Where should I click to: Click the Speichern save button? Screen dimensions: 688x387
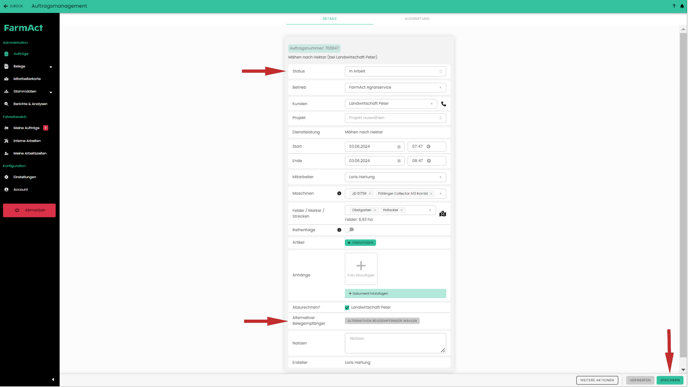(670, 380)
